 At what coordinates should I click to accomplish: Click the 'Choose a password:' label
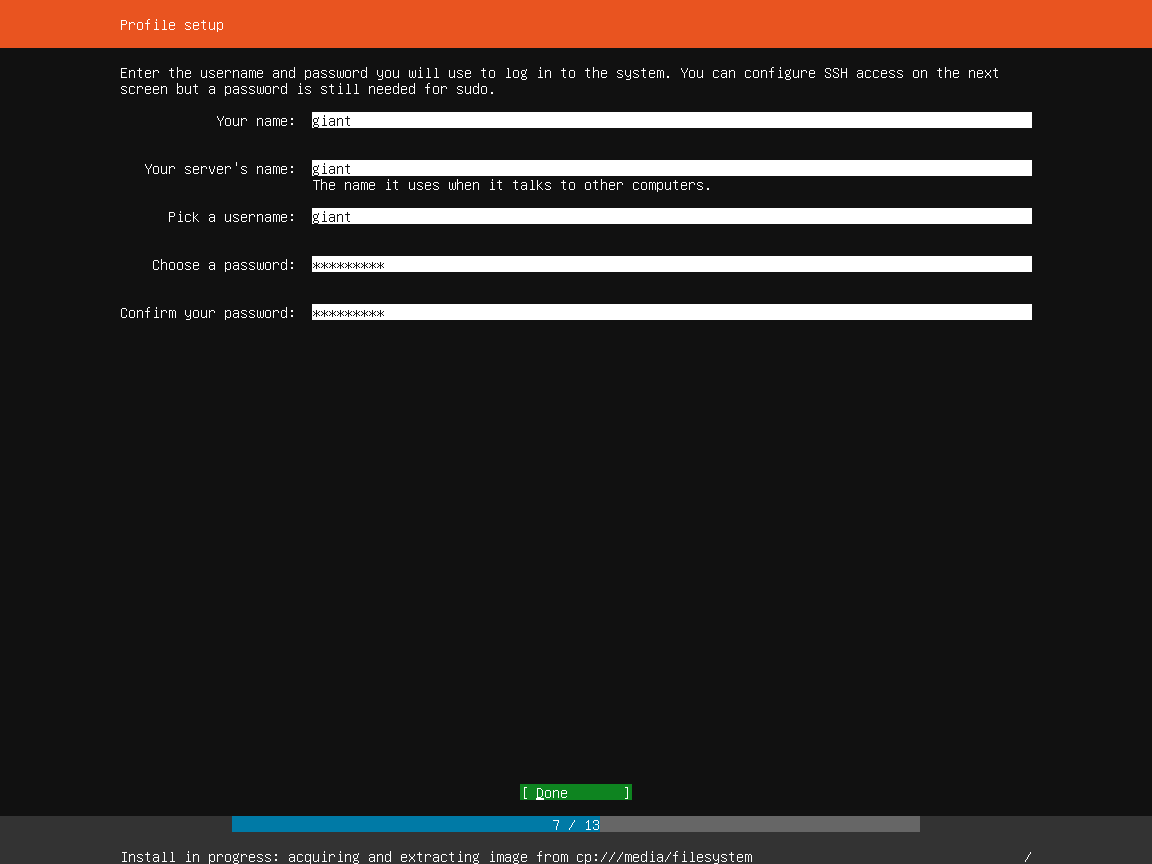pos(223,264)
